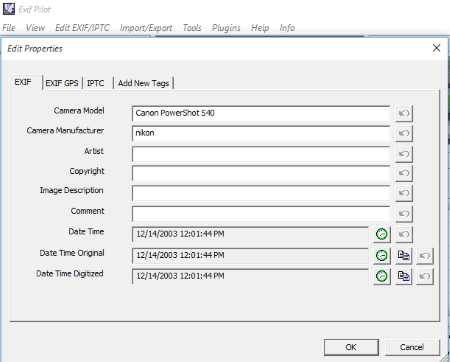Click the Camera Manufacturer field containing nikon
The image size is (450, 362).
tap(261, 133)
